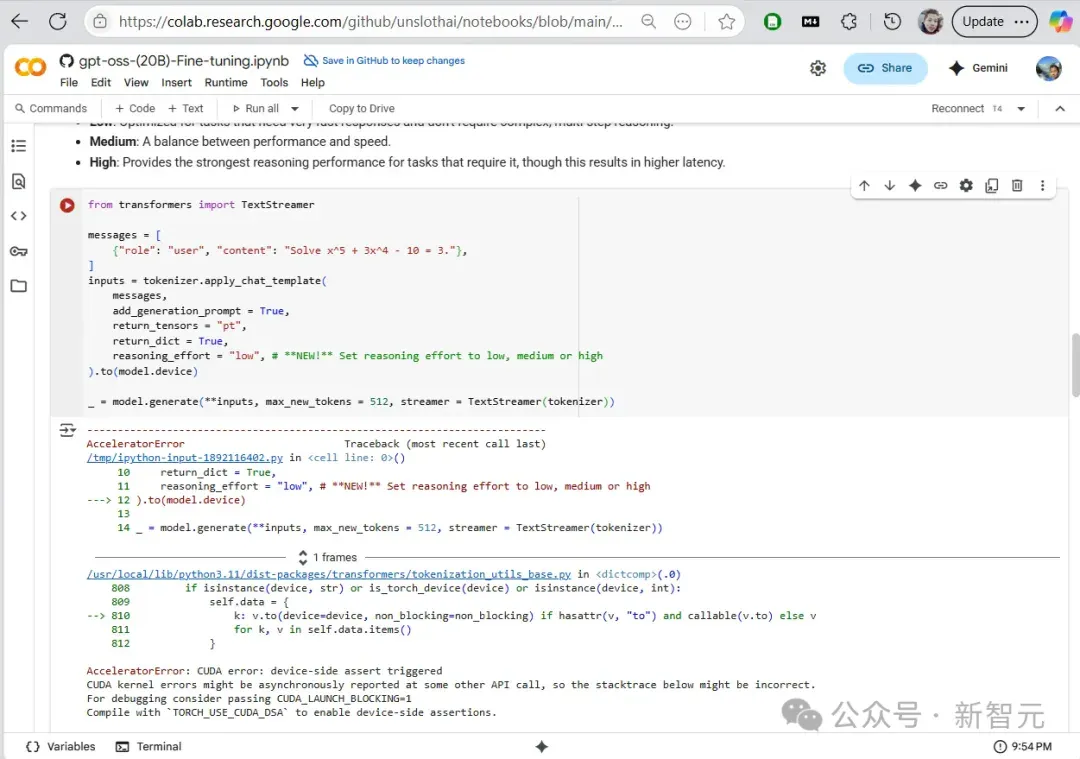Open the Edit menu
The width and height of the screenshot is (1080, 759).
pyautogui.click(x=101, y=83)
